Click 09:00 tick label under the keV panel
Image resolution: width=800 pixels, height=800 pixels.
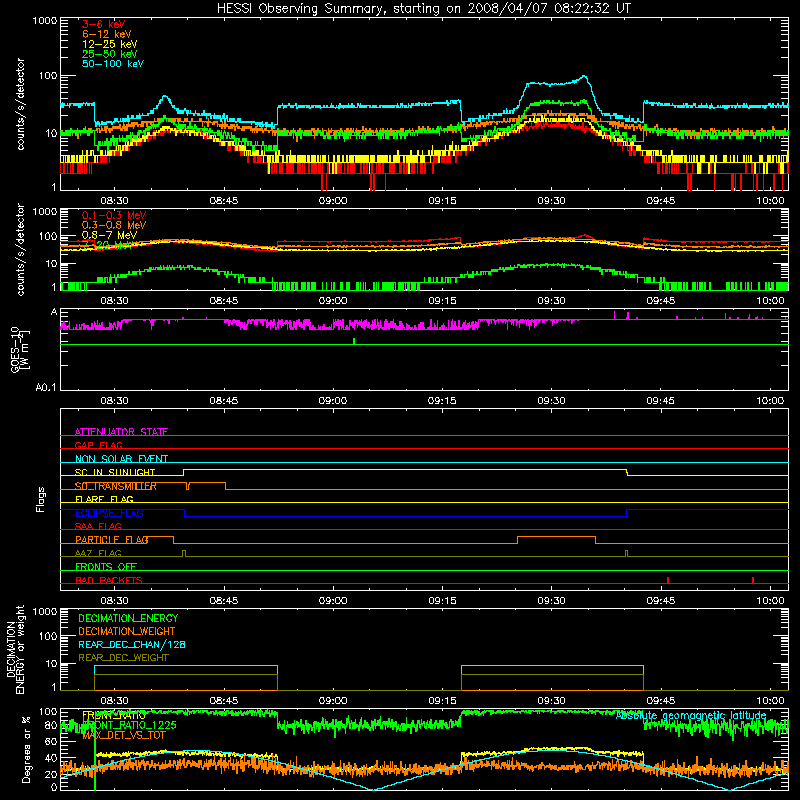point(333,201)
